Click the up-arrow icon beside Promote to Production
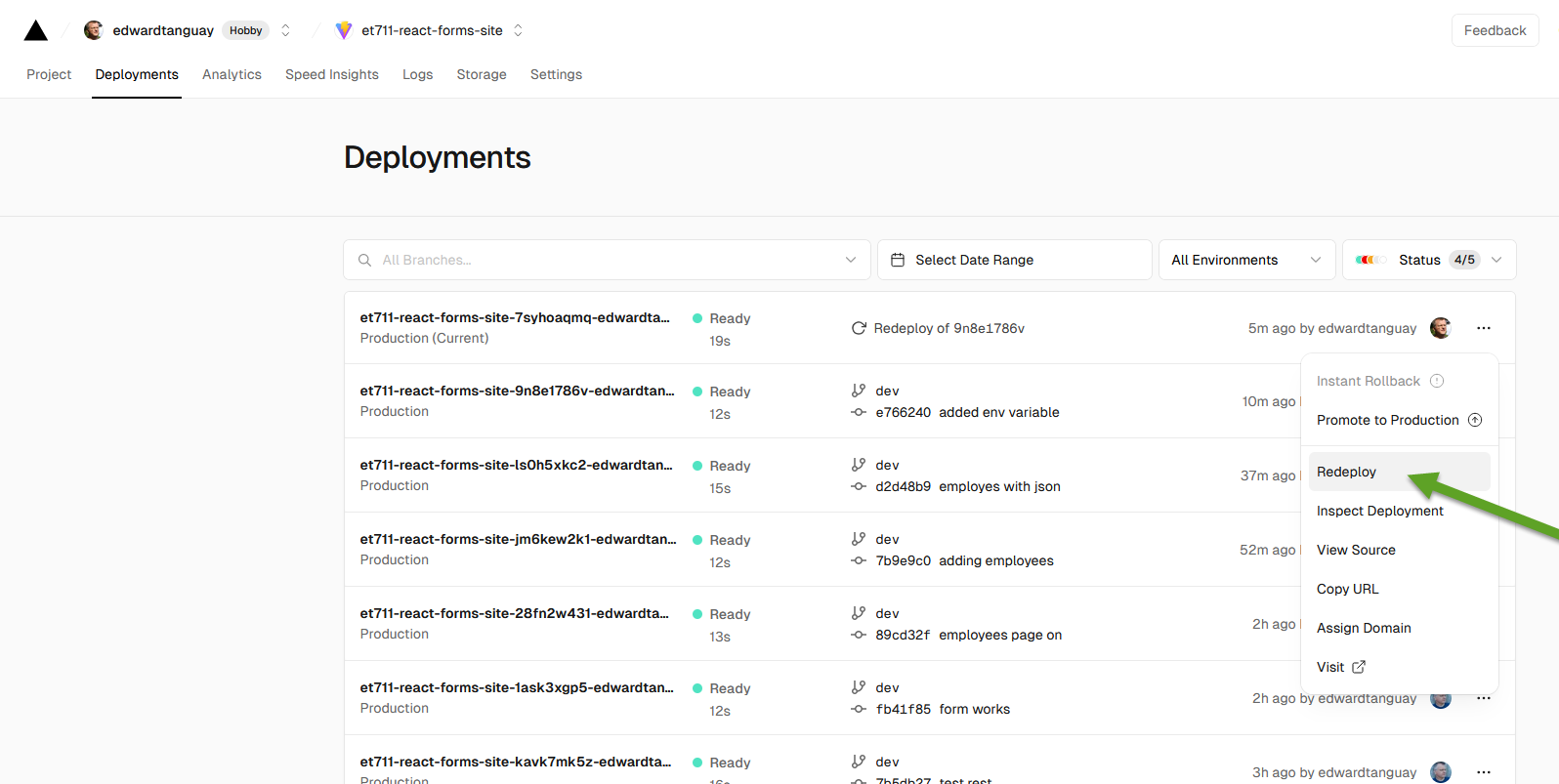The width and height of the screenshot is (1559, 784). 1475,420
